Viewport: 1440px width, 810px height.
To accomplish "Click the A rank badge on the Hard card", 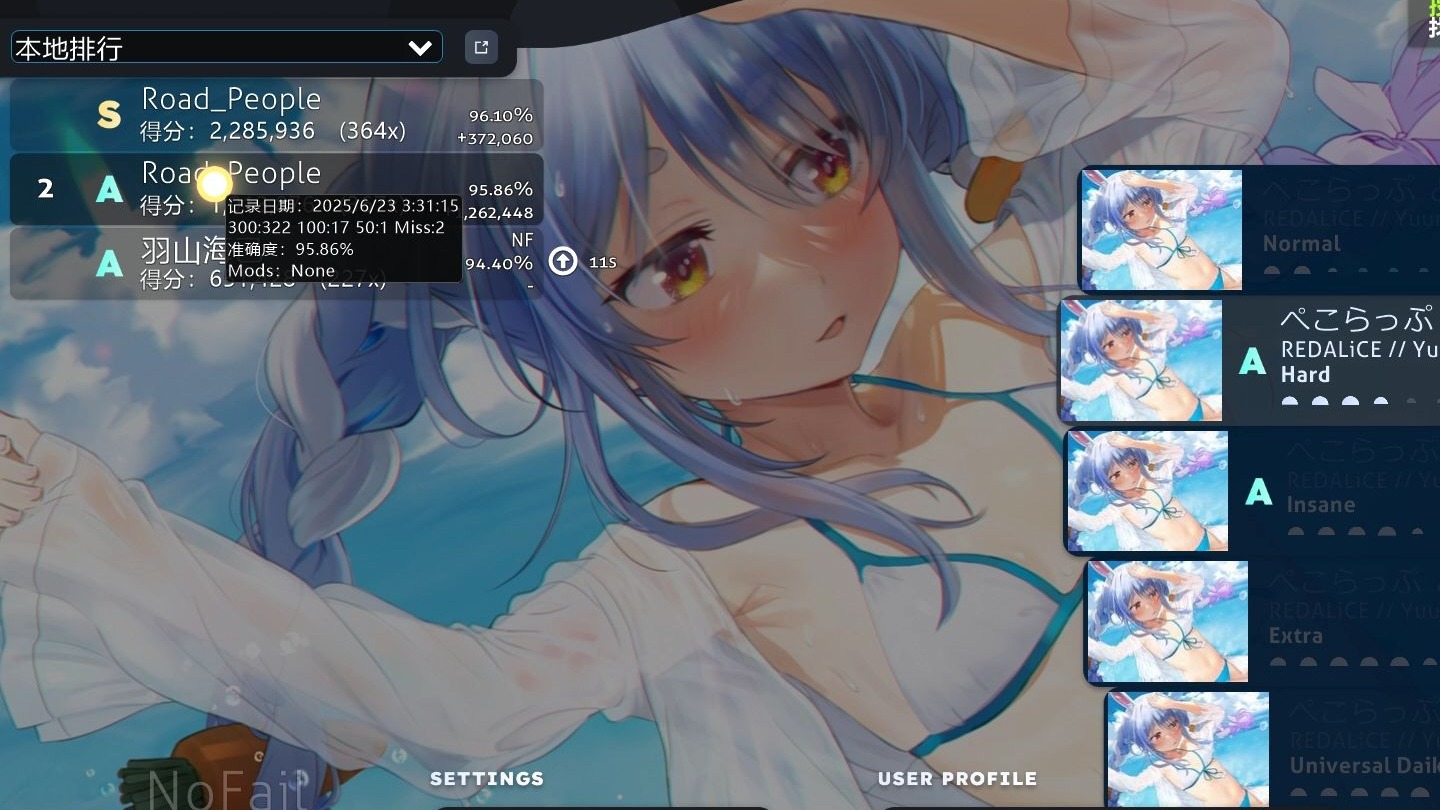I will pos(1253,361).
